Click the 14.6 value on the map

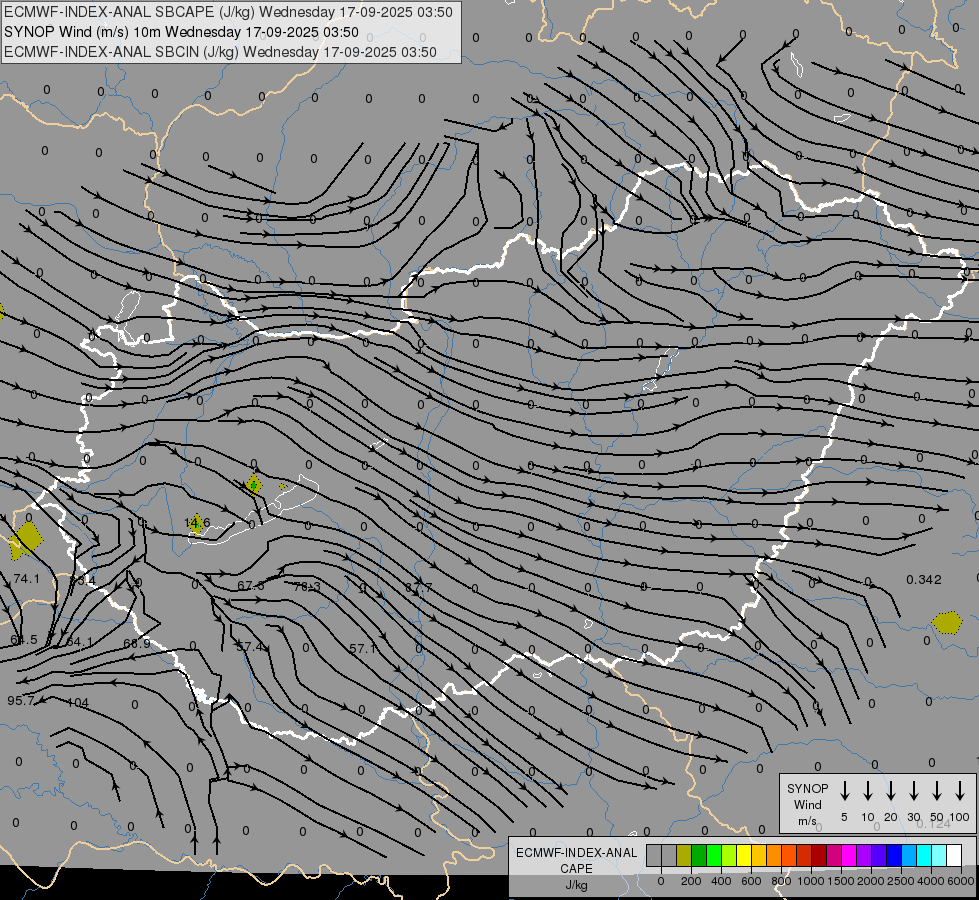click(197, 522)
